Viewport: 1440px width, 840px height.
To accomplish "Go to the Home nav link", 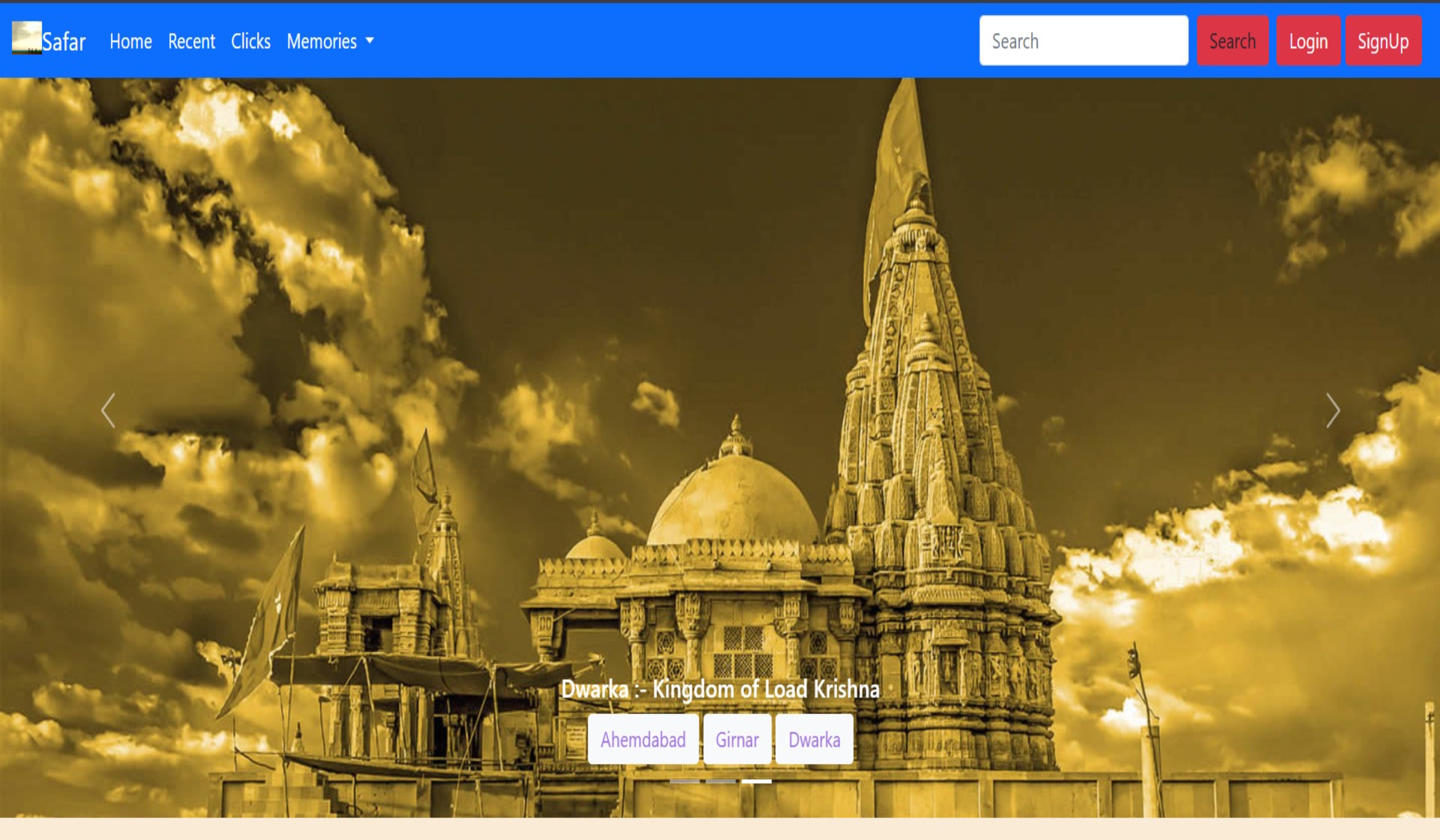I will point(131,41).
